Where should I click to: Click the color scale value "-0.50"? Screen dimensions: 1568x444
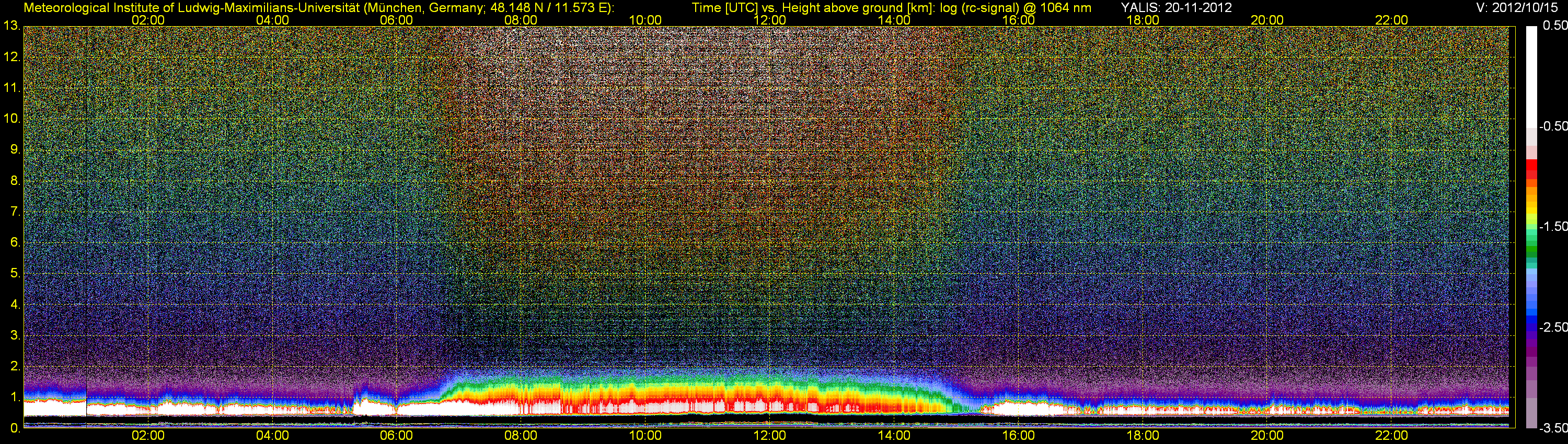tap(1553, 126)
